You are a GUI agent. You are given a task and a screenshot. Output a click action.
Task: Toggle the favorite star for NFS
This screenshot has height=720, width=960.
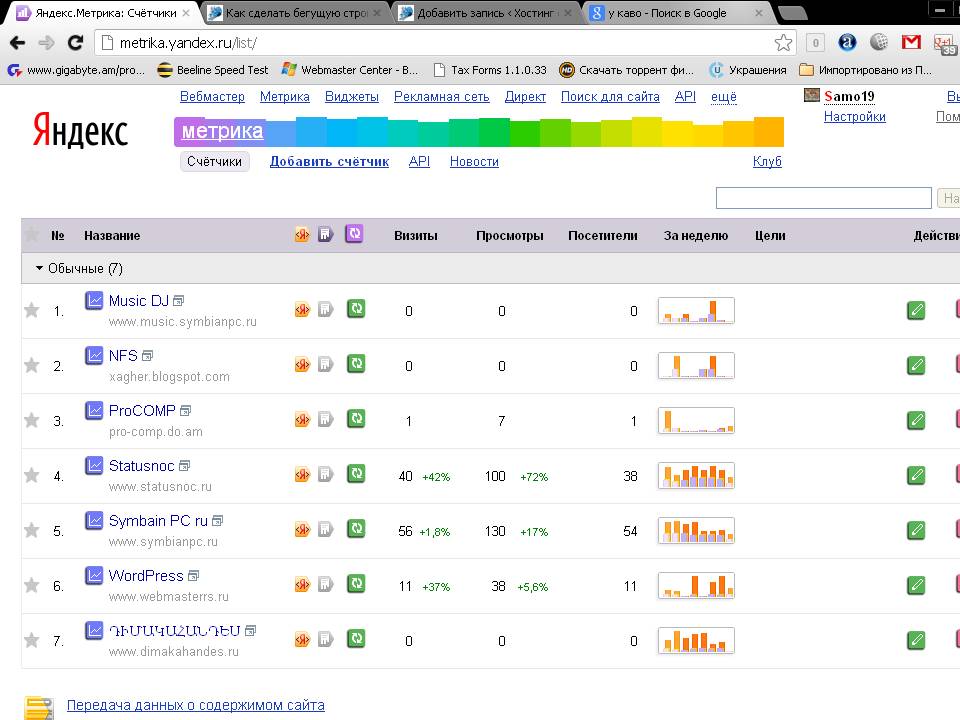[32, 366]
